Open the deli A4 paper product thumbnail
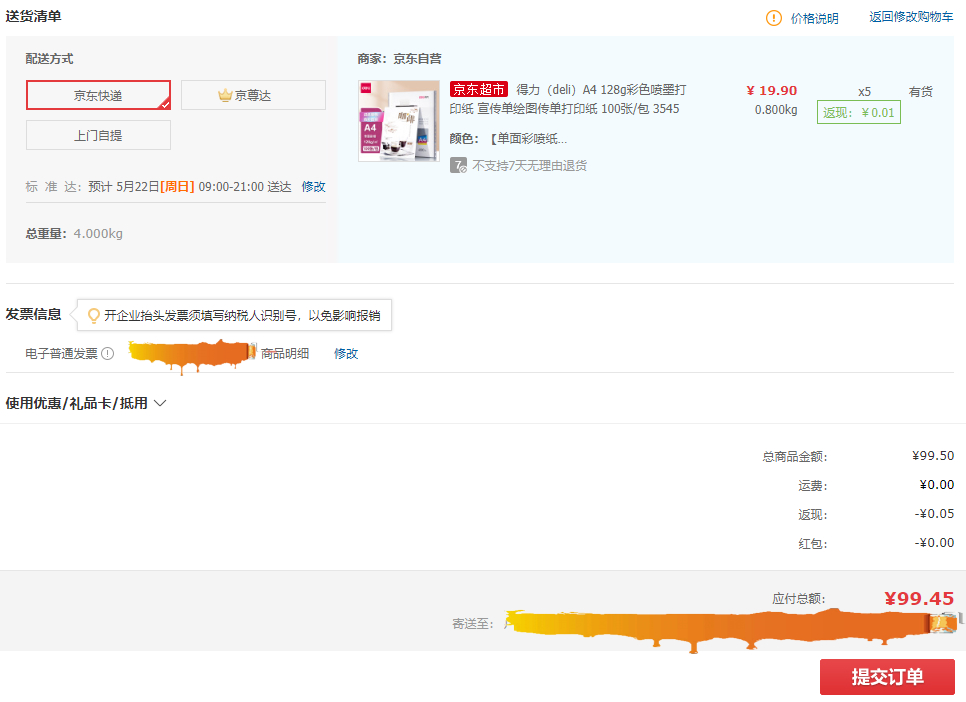This screenshot has height=702, width=966. tap(399, 121)
